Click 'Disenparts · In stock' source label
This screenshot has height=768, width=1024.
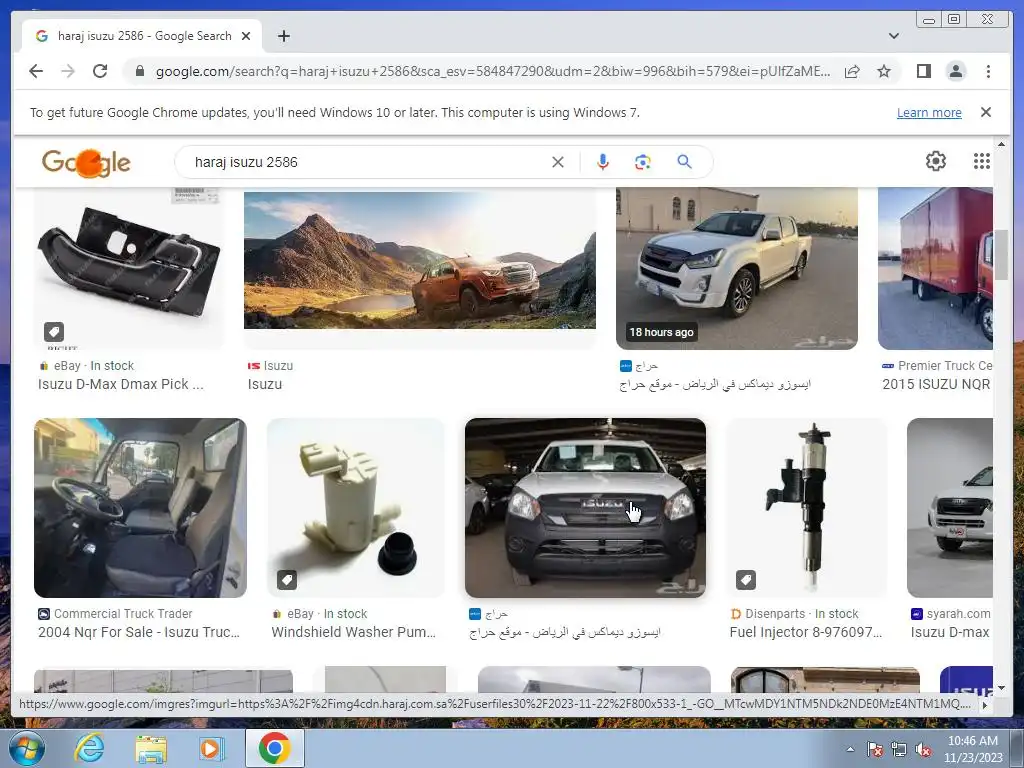pyautogui.click(x=801, y=614)
